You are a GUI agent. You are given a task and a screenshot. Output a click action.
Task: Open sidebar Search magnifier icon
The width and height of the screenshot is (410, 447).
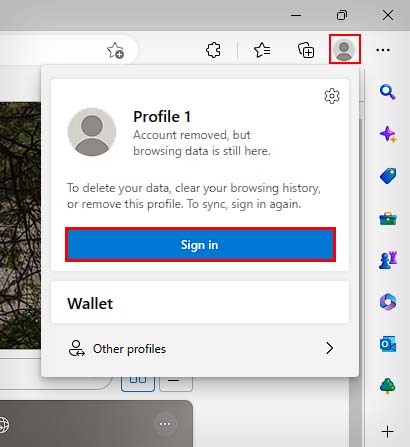388,92
